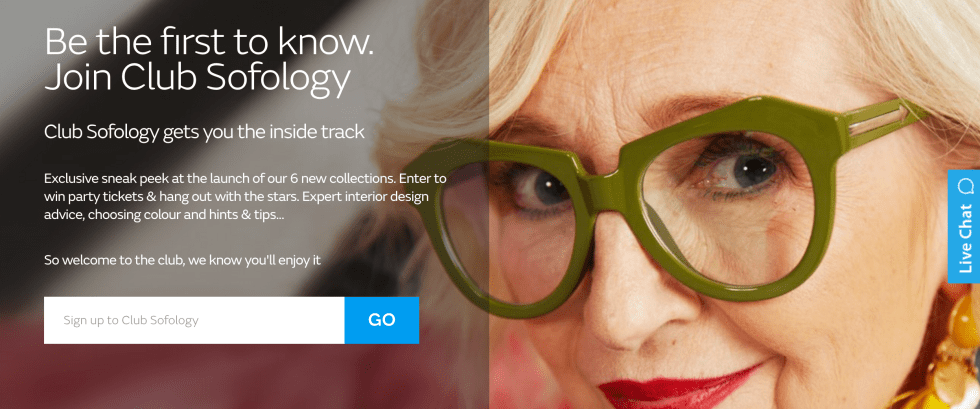Click the "Exclusive sneak peek" paragraph text
The image size is (980, 409).
click(x=245, y=196)
